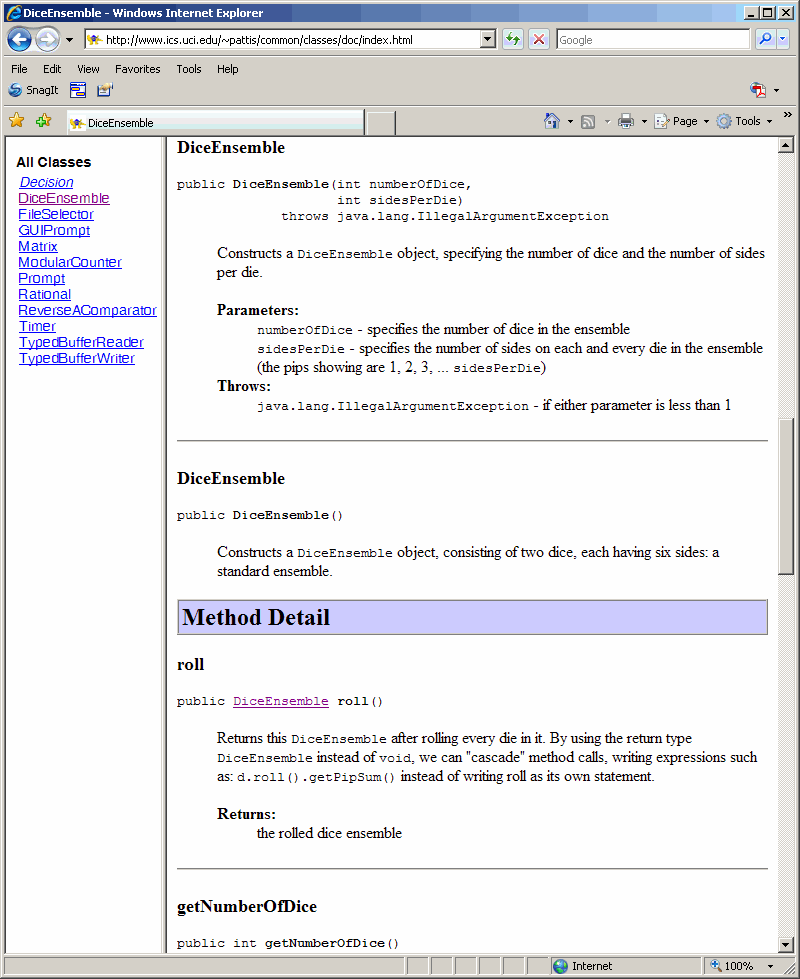The width and height of the screenshot is (800, 979).
Task: Click the Print icon
Action: pos(626,121)
